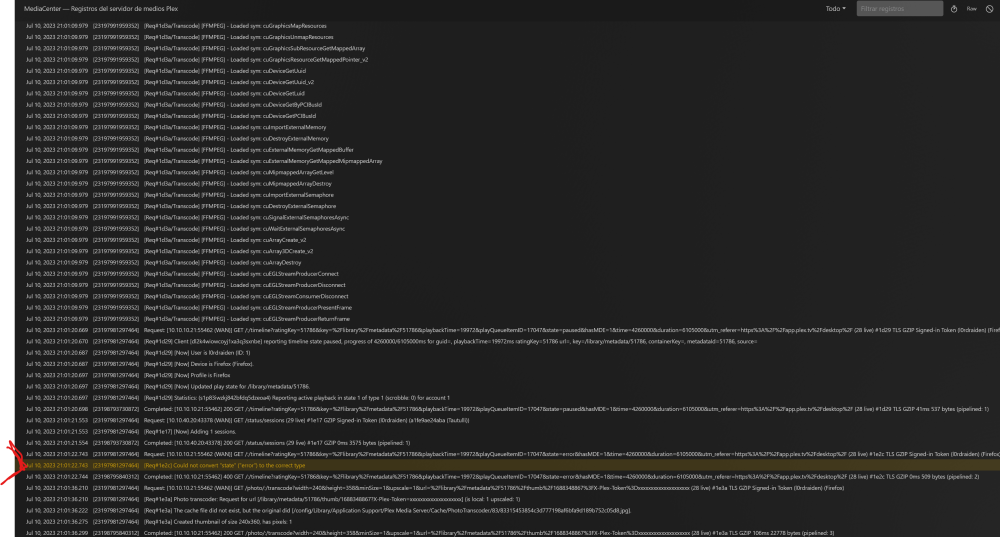Select log line Loaded sym: cuDestroyExternalMemory
Screen dimensions: 1000x537
coord(177,138)
